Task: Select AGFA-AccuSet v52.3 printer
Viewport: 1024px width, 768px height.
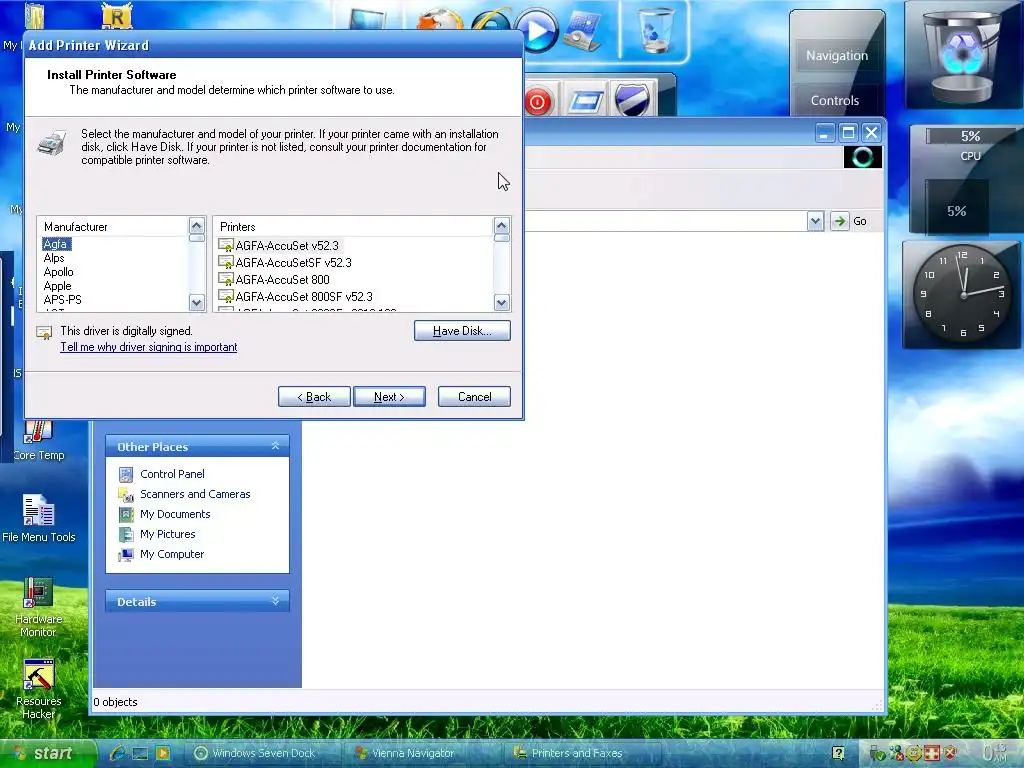Action: click(280, 246)
